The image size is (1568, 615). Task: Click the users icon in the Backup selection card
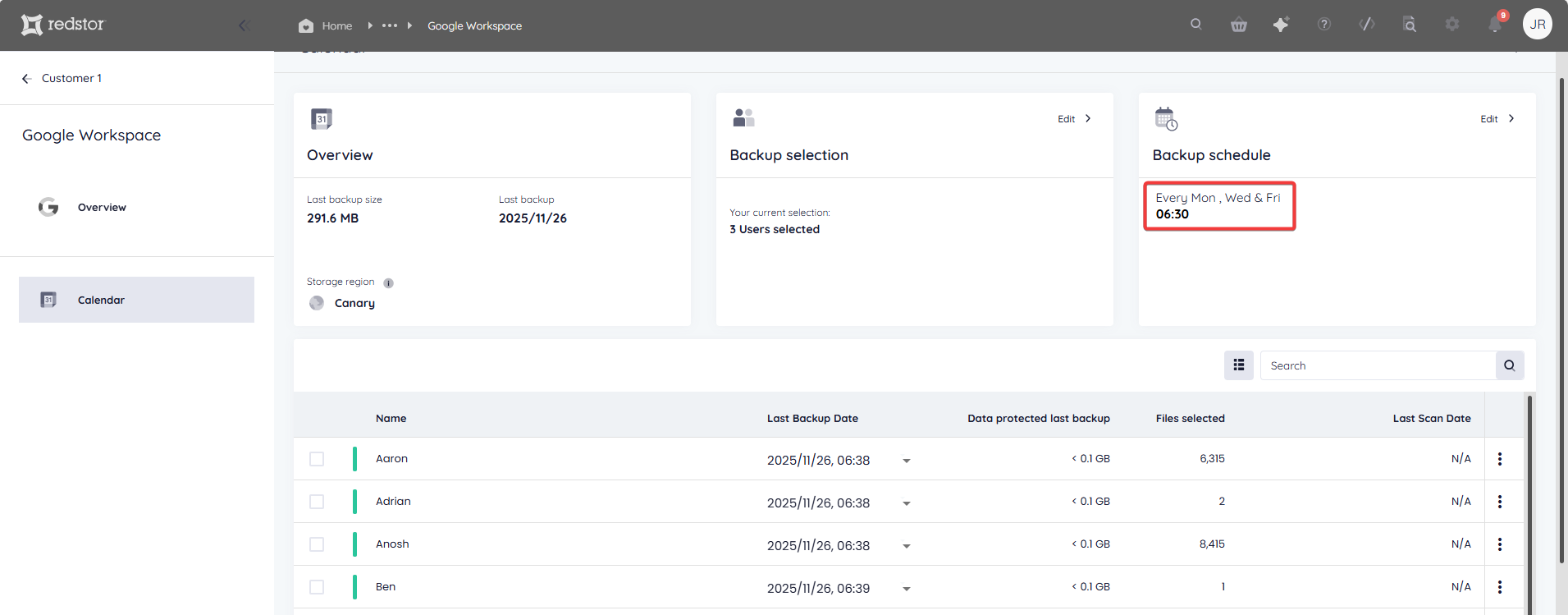(743, 118)
